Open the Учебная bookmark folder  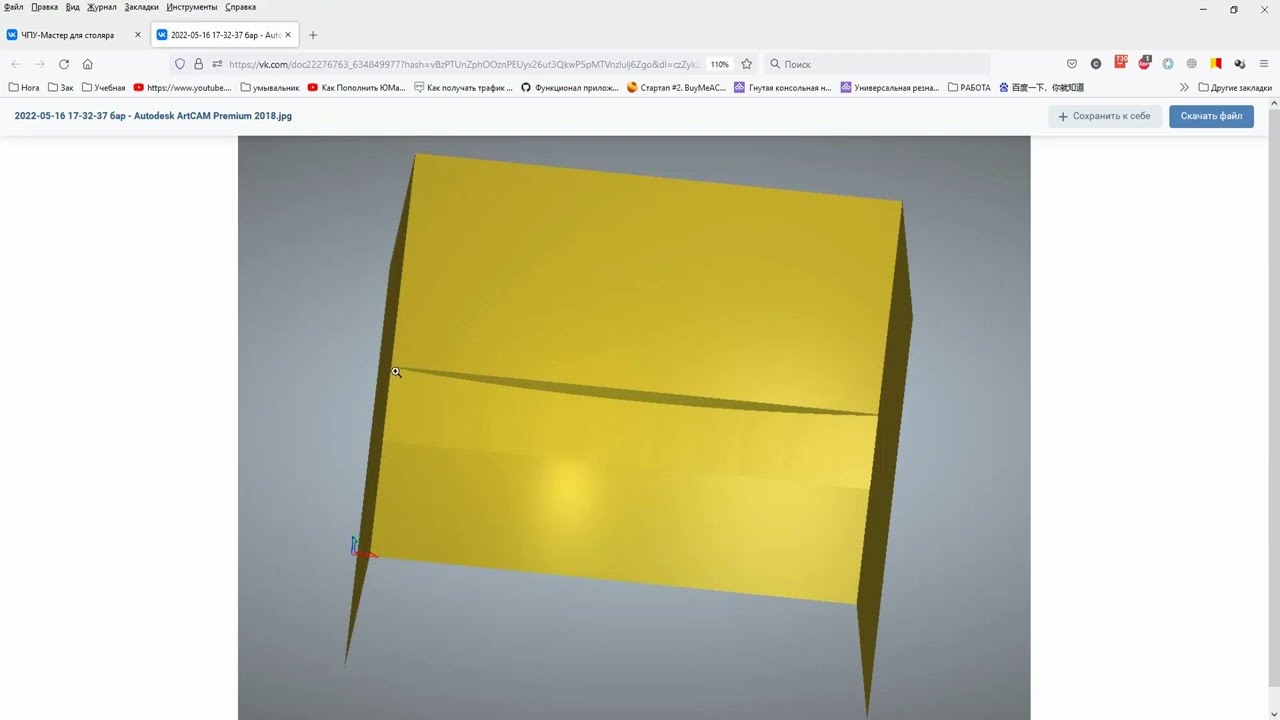[x=104, y=88]
